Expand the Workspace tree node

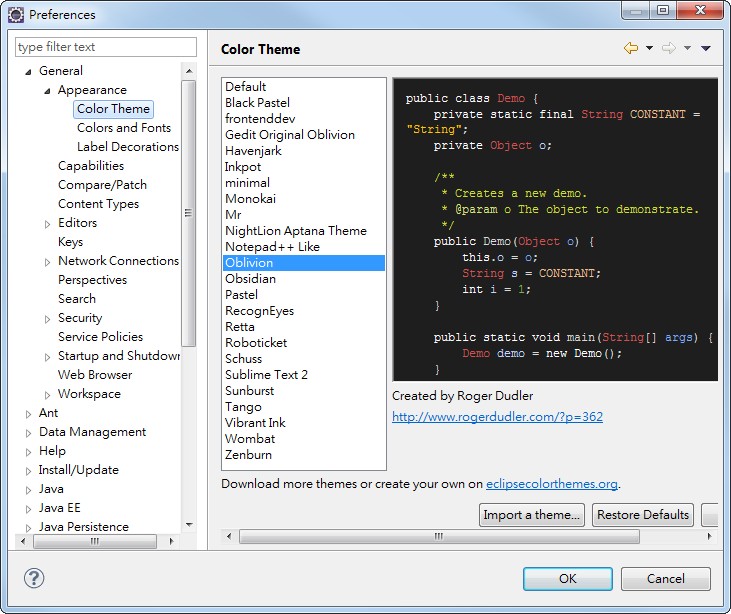click(48, 395)
